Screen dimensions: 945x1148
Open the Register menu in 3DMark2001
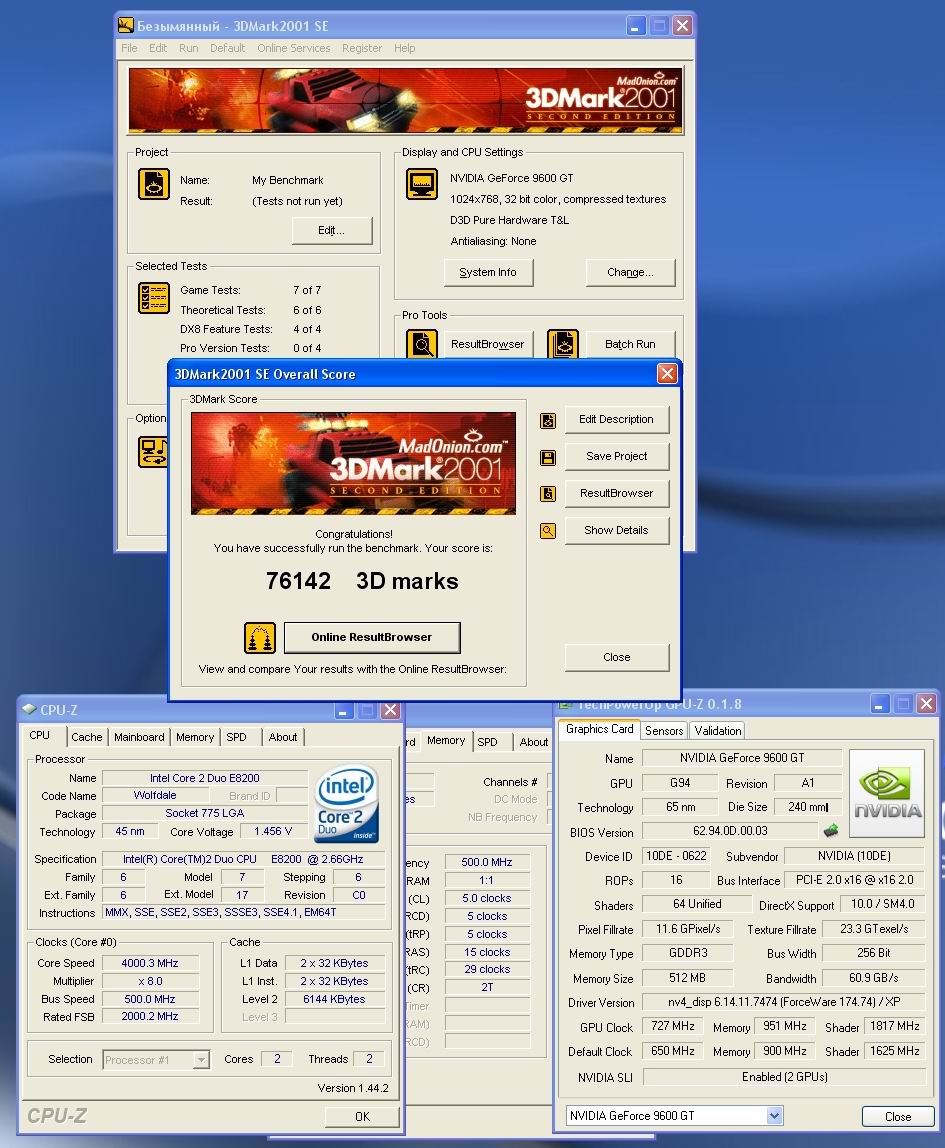362,48
